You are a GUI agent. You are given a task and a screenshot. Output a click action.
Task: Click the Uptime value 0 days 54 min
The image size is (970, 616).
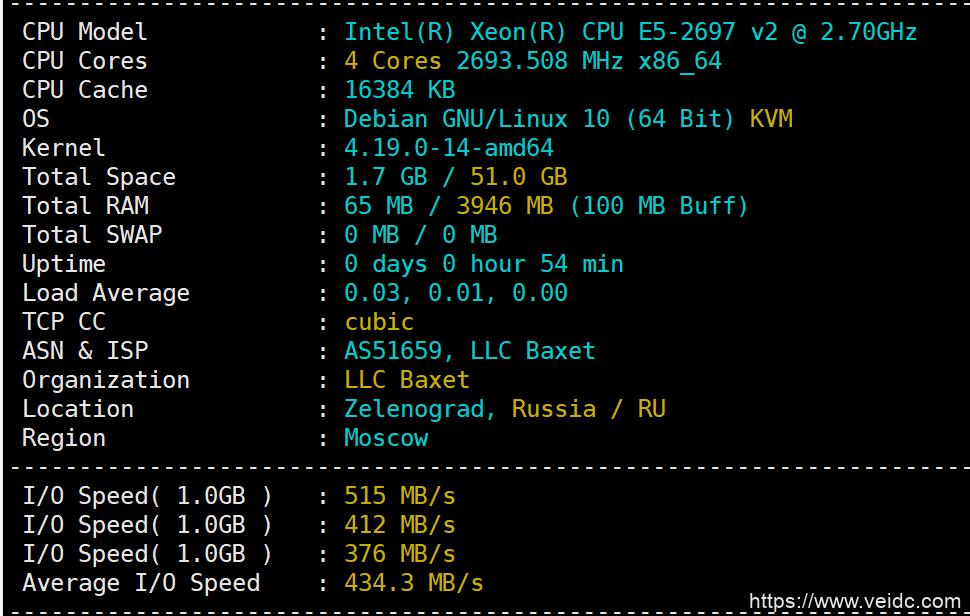pos(483,264)
